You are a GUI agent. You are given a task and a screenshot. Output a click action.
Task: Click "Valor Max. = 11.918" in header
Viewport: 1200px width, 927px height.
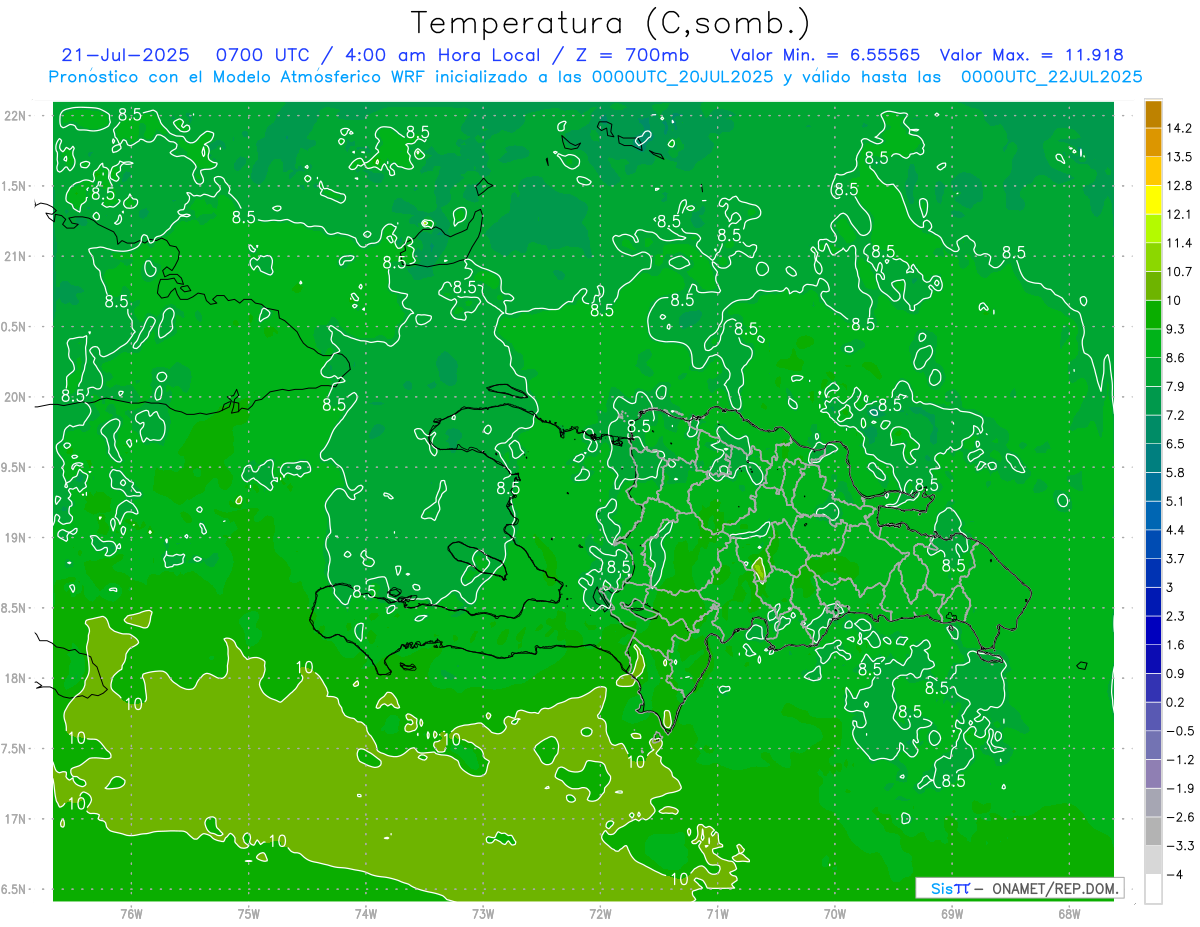click(1031, 56)
